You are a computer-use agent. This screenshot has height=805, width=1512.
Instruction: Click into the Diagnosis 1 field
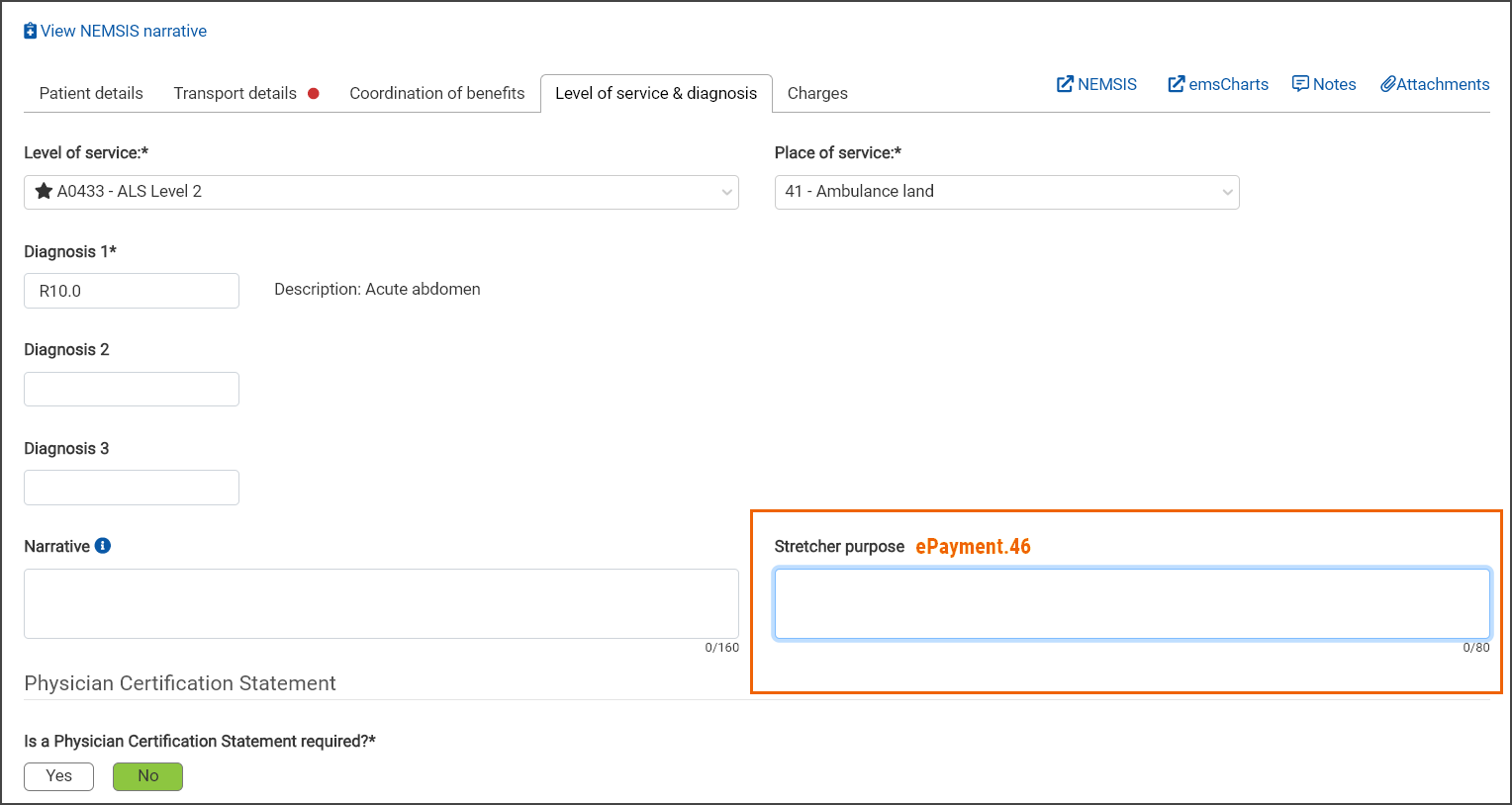(x=132, y=291)
